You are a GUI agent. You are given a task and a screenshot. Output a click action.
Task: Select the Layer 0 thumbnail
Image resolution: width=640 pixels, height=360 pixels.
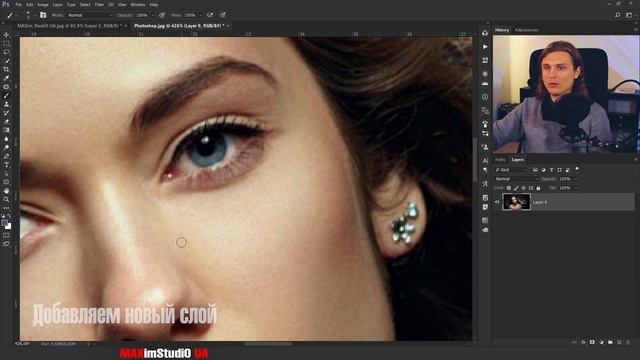coord(516,202)
